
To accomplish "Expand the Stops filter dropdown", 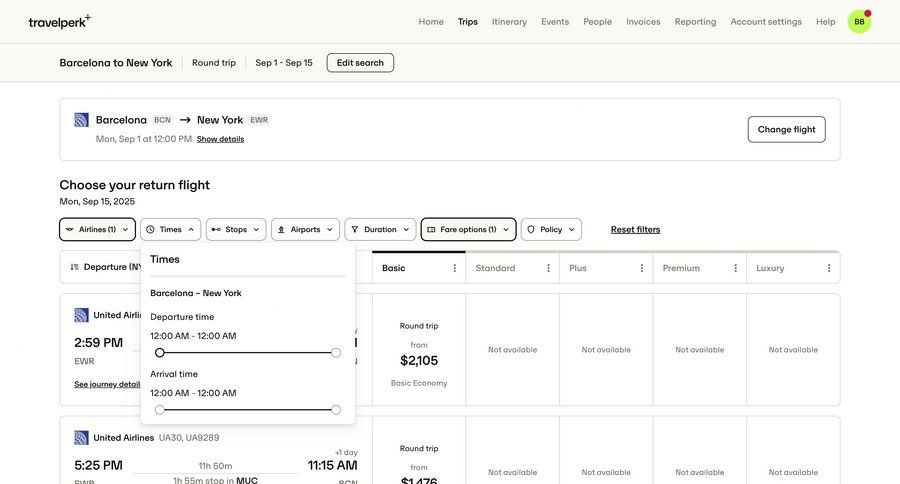I will coord(236,230).
